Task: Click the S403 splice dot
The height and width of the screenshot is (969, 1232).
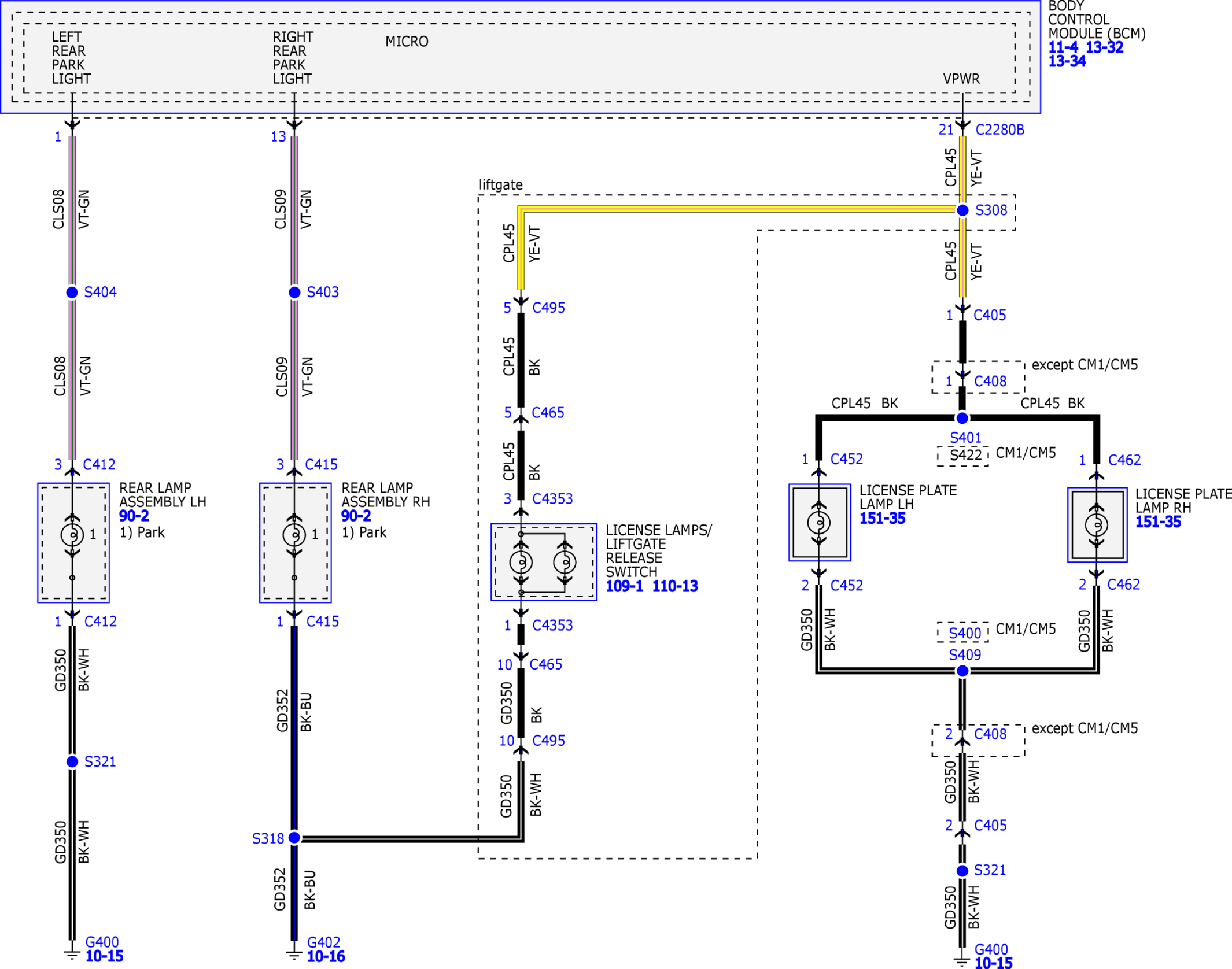Action: point(294,293)
